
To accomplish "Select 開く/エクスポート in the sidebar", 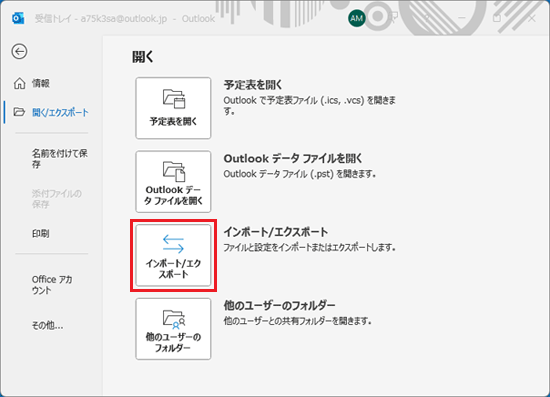I will point(60,113).
